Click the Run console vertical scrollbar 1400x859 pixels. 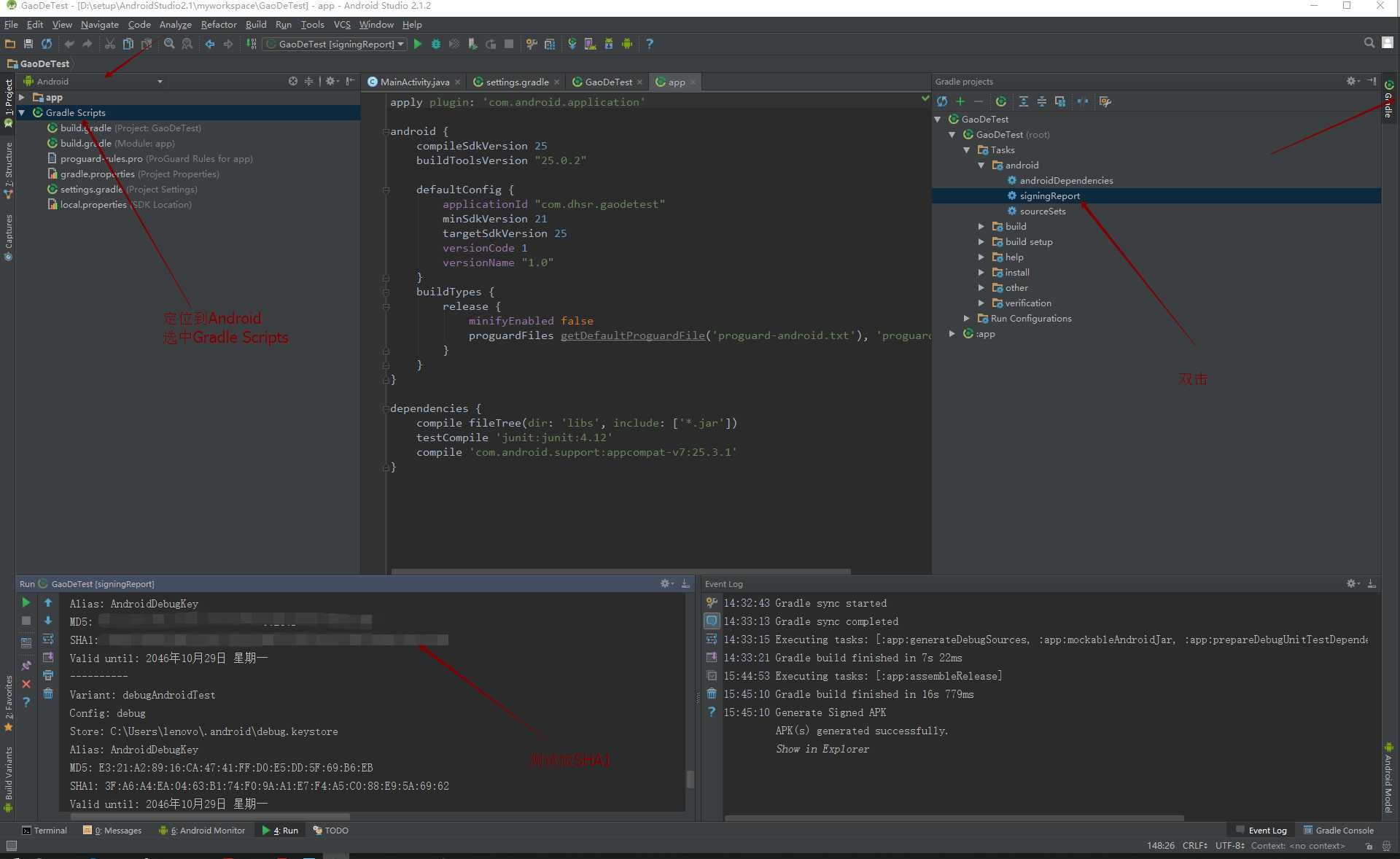click(690, 779)
